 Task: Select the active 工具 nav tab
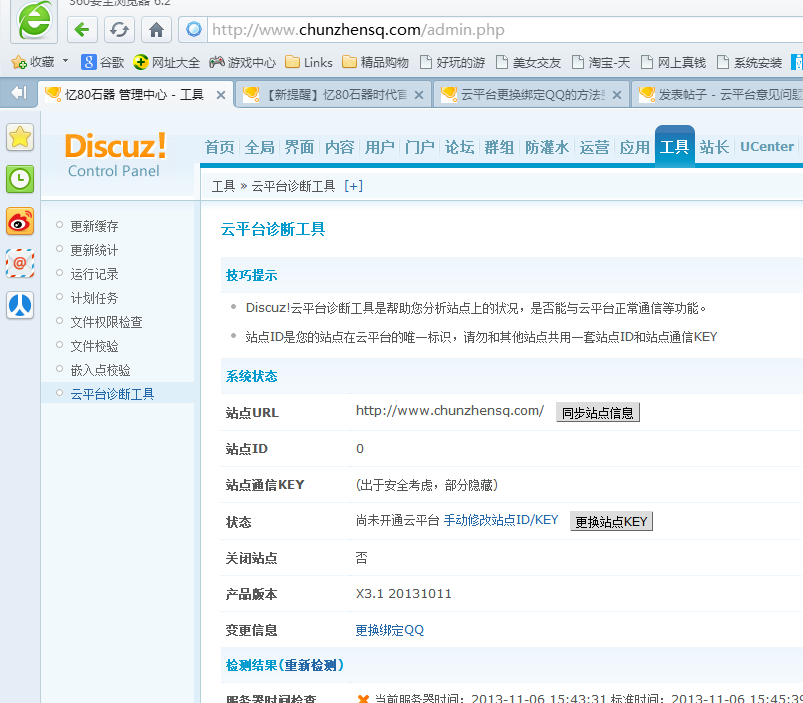coord(674,146)
